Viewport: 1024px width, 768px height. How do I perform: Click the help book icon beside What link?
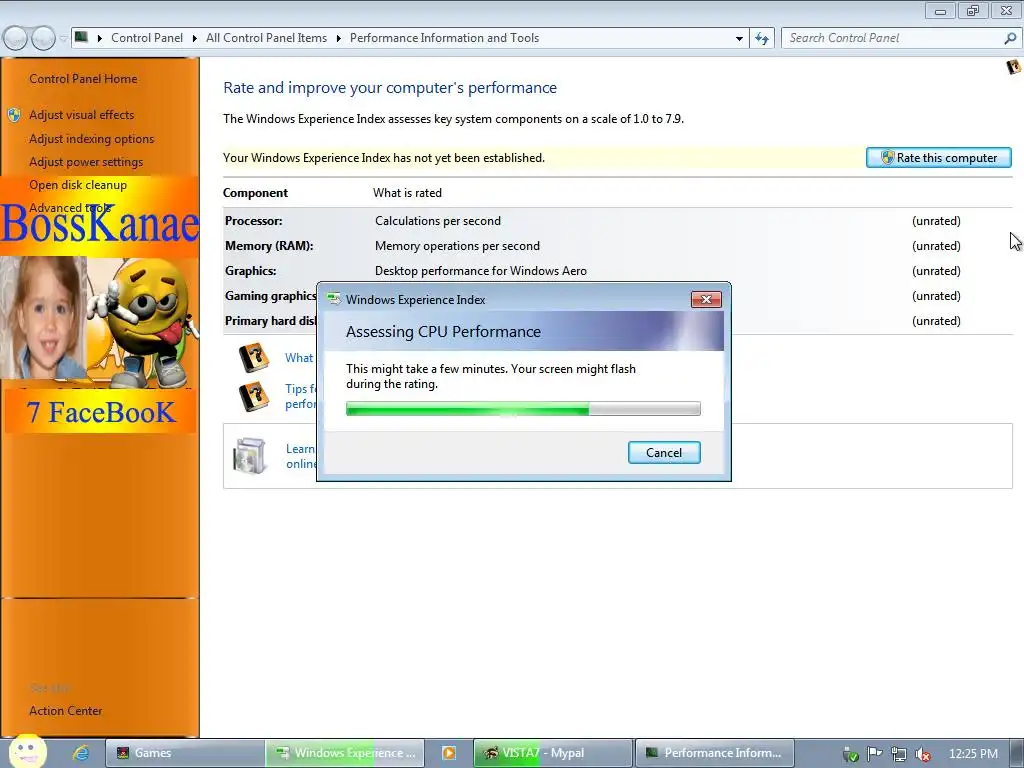coord(253,358)
